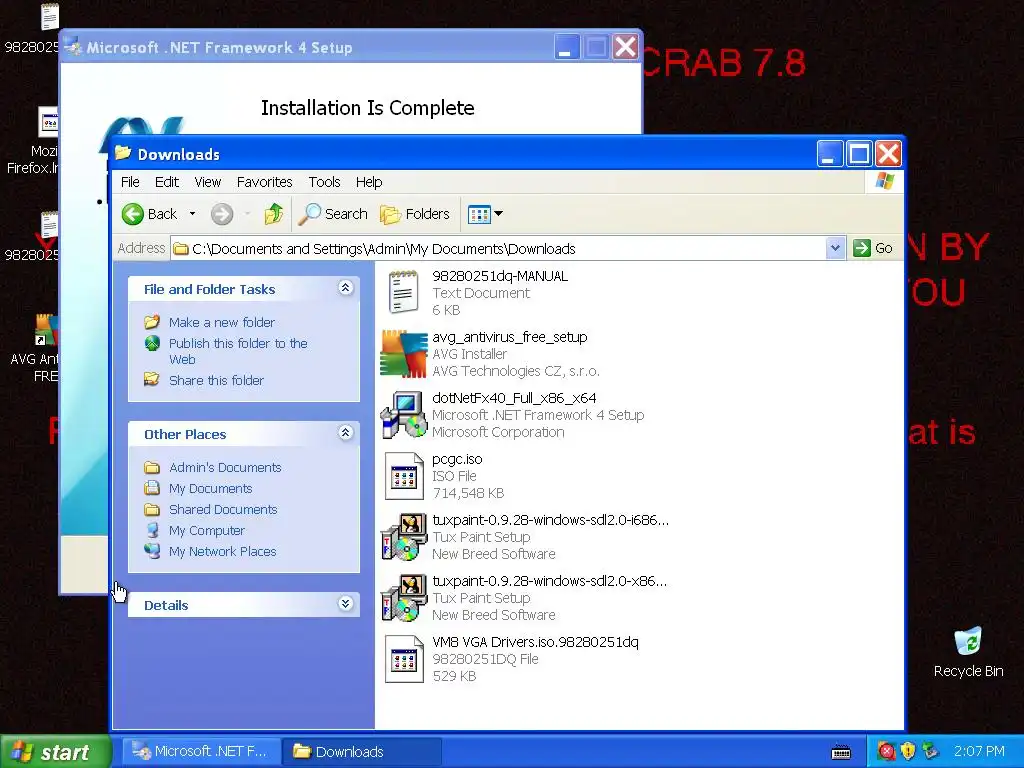Click Publish this folder to the Web
Image resolution: width=1024 pixels, height=768 pixels.
click(x=238, y=351)
